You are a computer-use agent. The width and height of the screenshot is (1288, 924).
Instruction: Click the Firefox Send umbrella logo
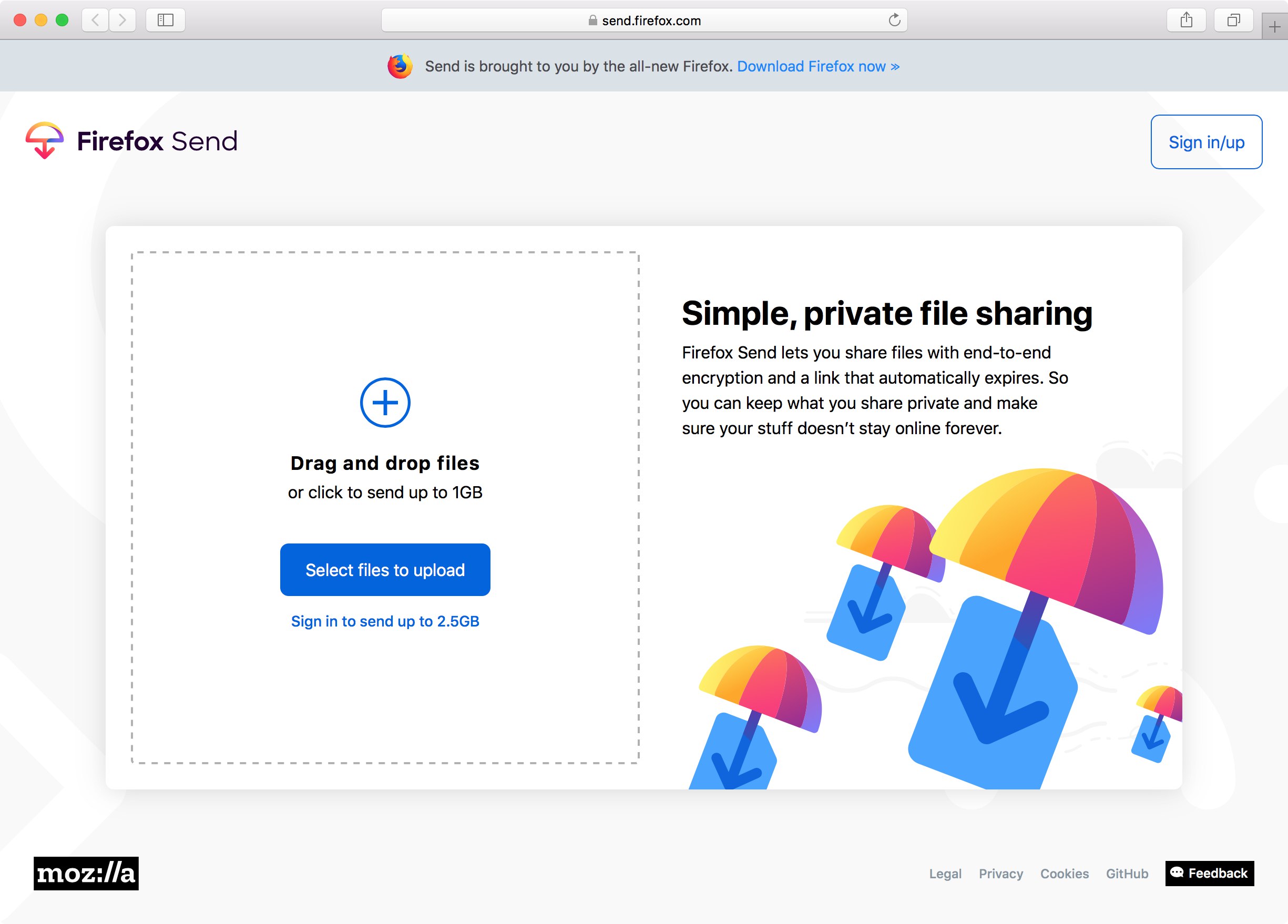(44, 140)
